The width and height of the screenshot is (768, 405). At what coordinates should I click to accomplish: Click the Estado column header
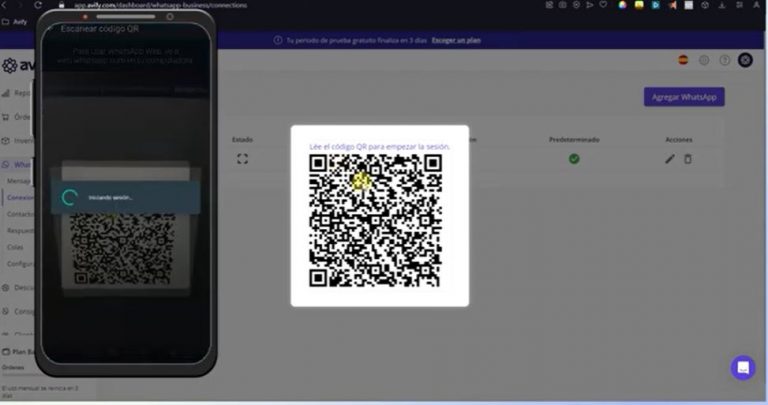[x=242, y=140]
